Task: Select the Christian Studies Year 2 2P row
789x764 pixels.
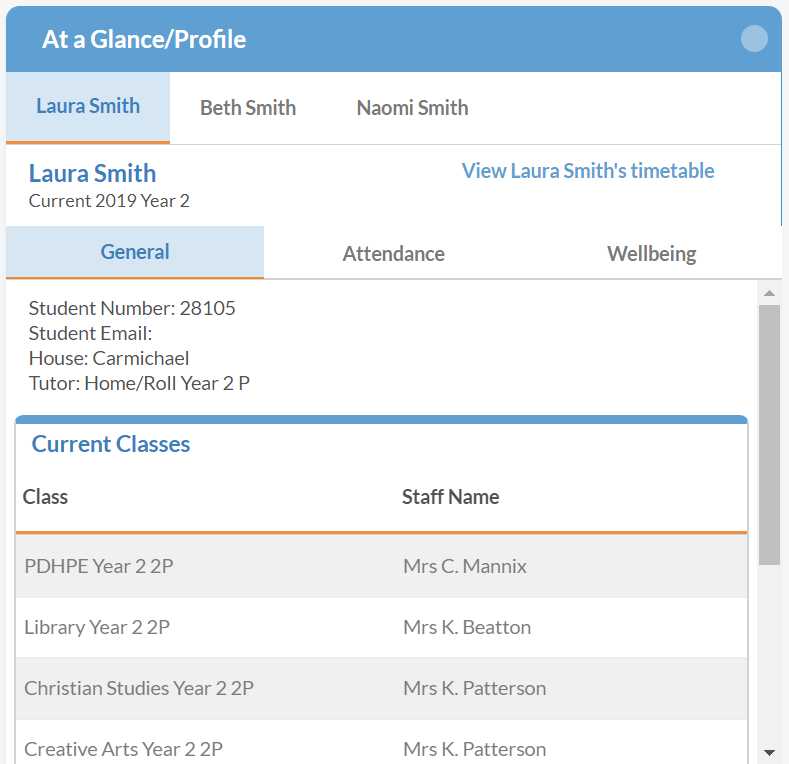Action: (139, 689)
